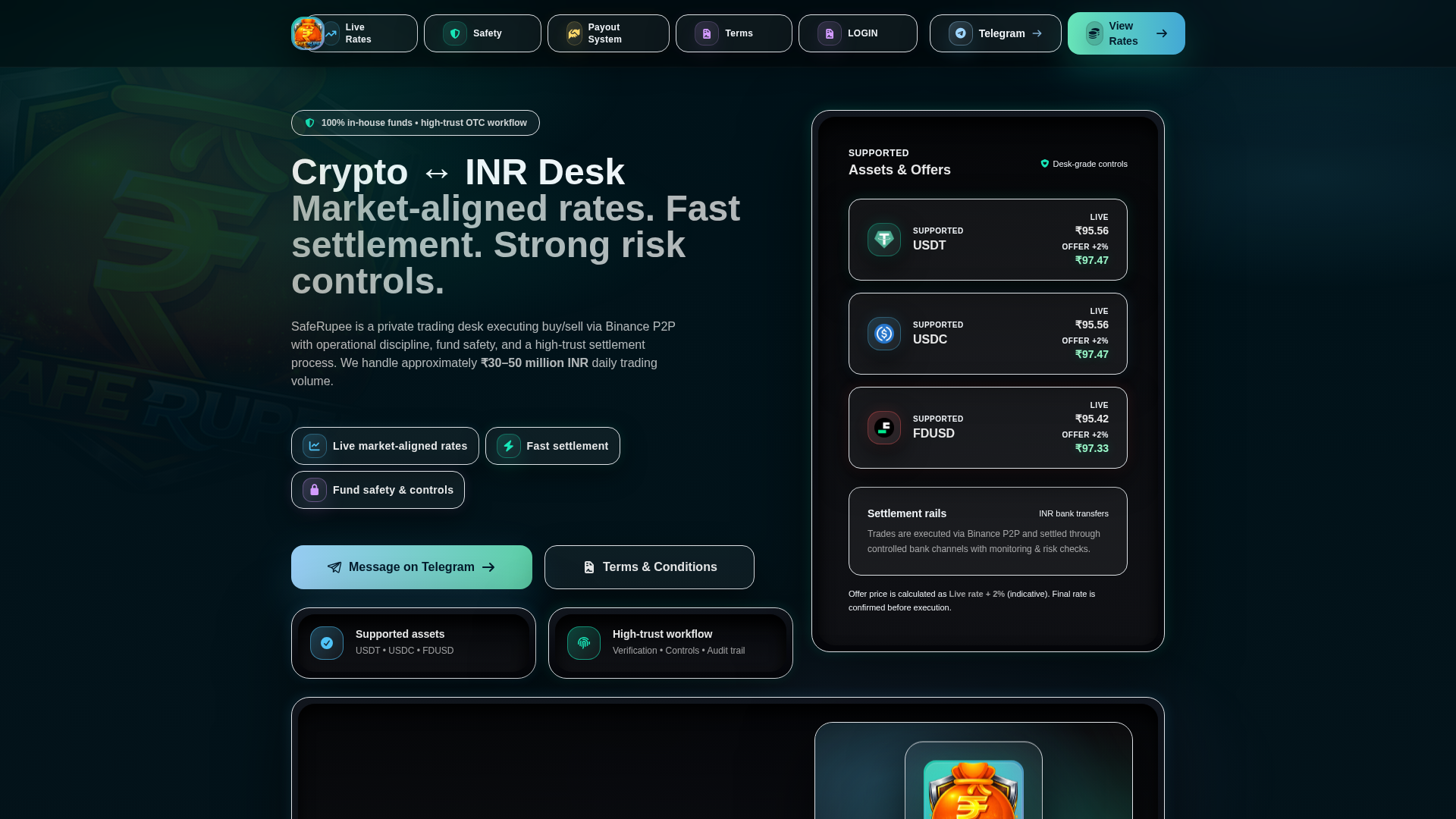
Task: Click the FDUSD coin icon
Action: pyautogui.click(x=884, y=428)
